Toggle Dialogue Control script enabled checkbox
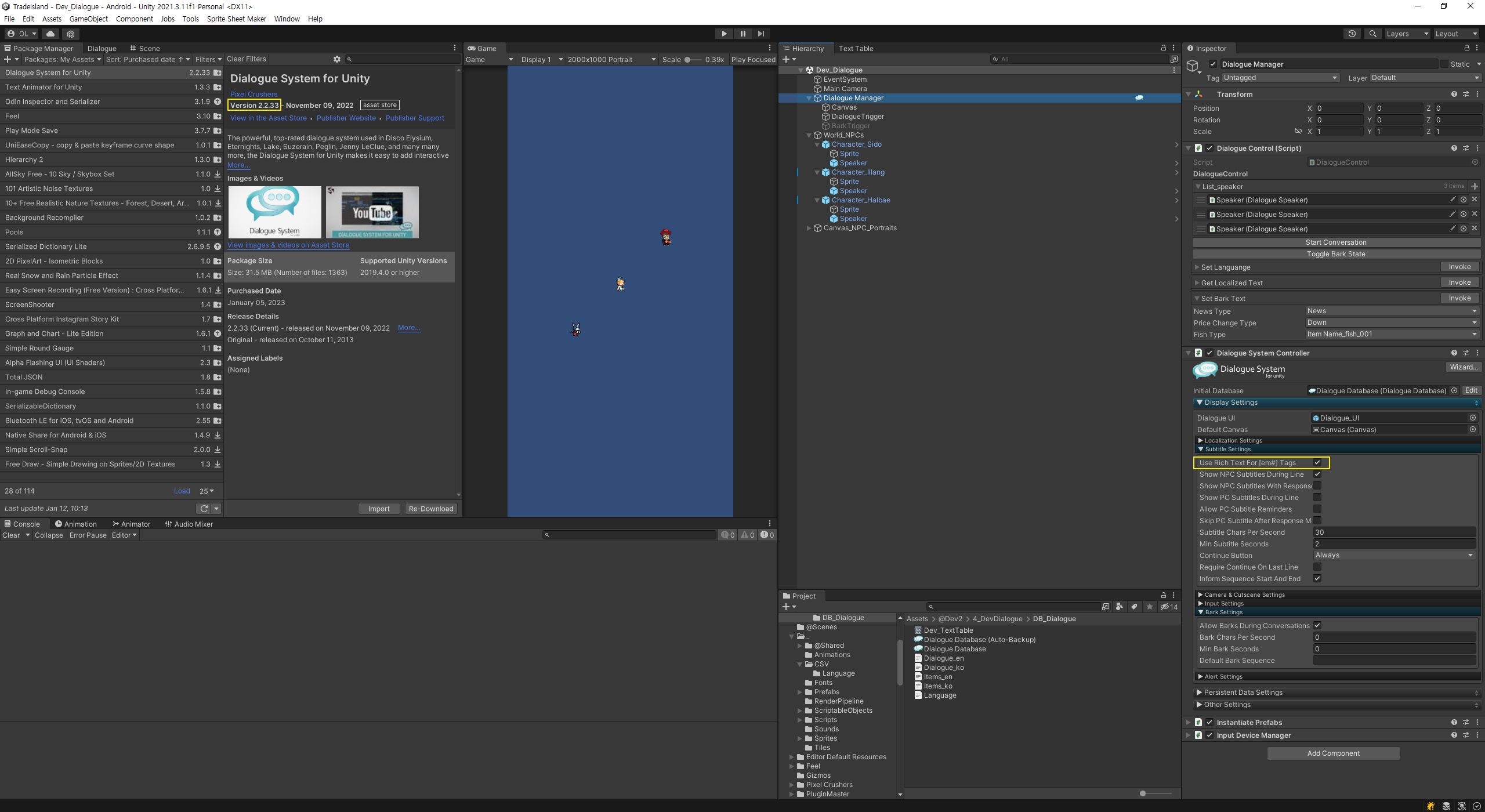Image resolution: width=1485 pixels, height=812 pixels. [x=1209, y=148]
